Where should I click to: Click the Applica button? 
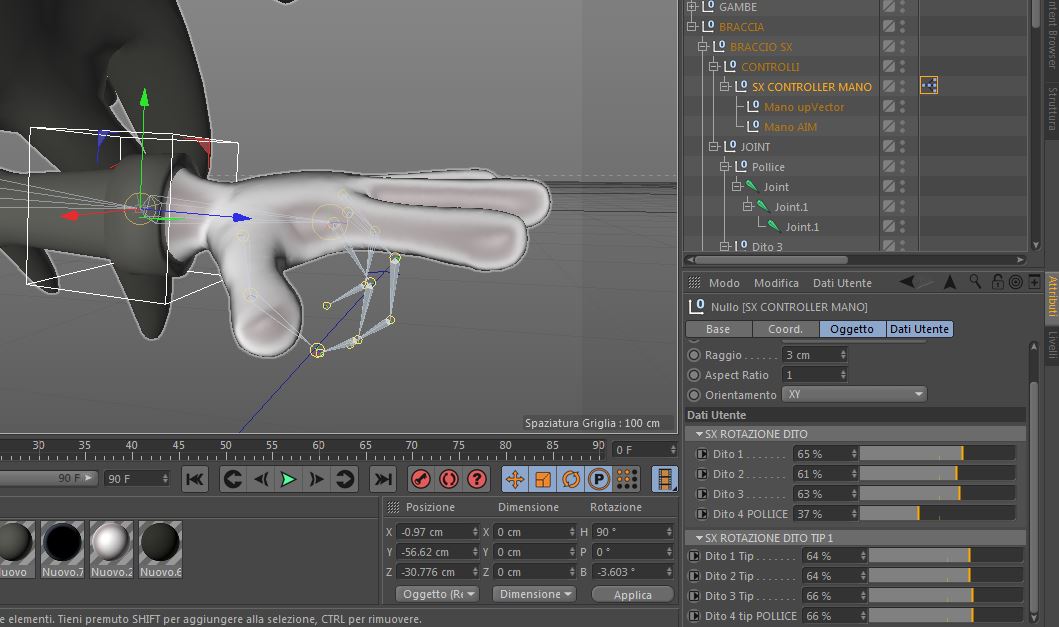(633, 595)
